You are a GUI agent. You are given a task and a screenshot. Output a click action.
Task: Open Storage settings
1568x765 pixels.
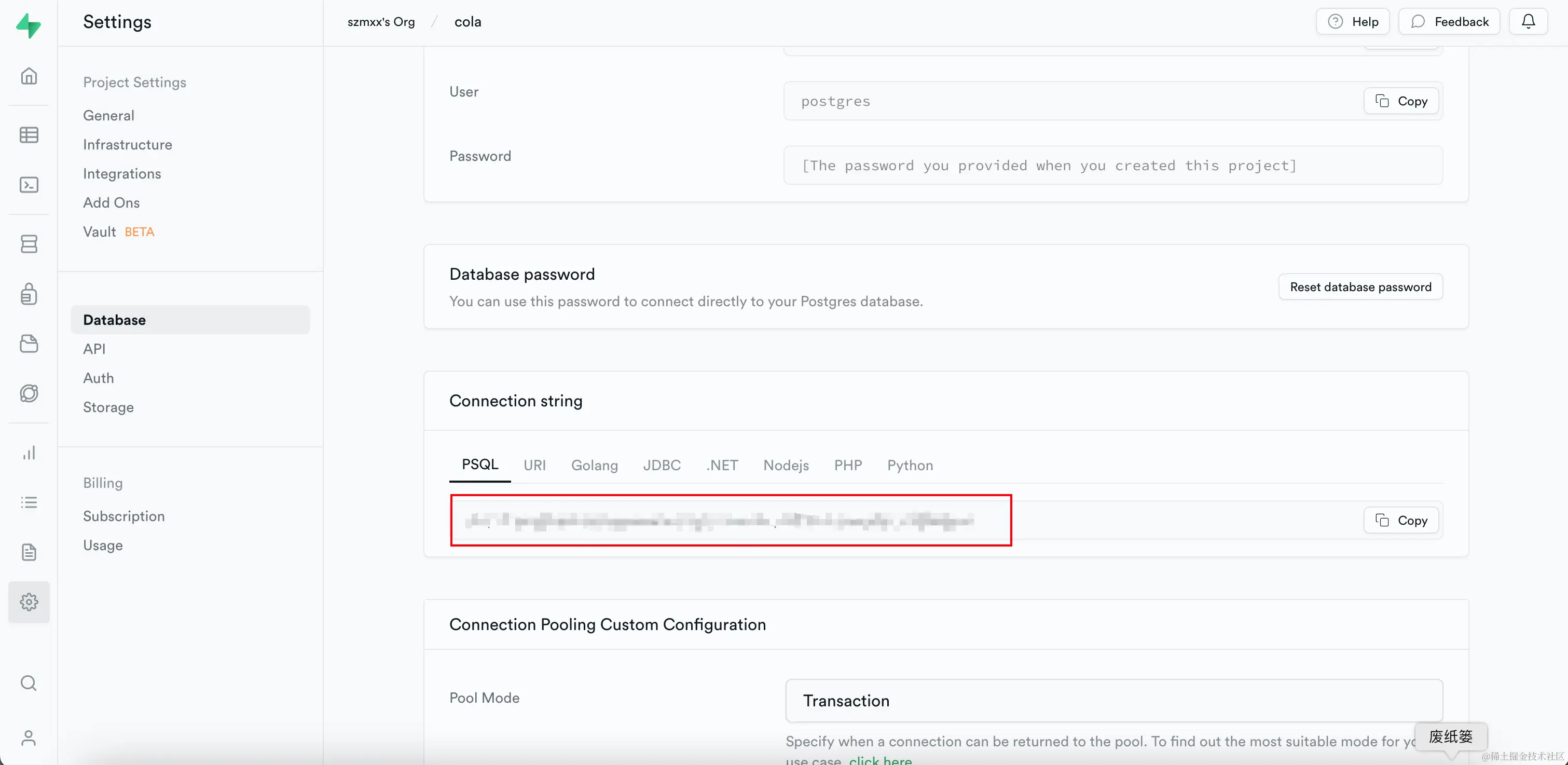[108, 407]
